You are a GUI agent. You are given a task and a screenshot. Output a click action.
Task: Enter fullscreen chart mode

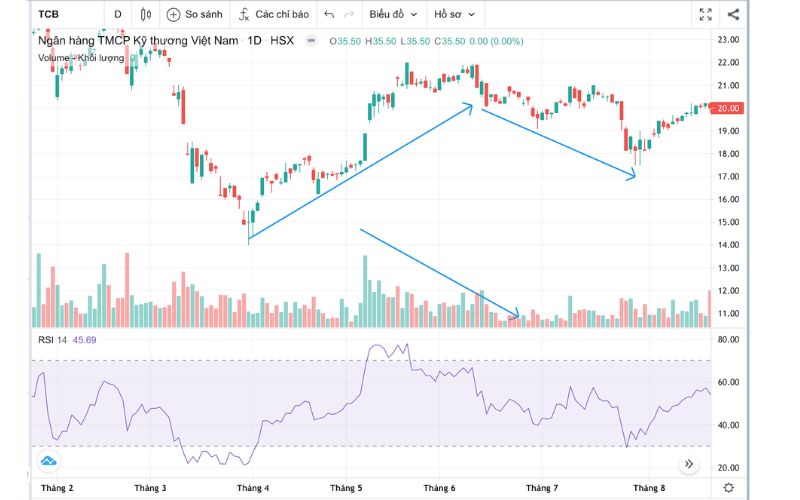(x=706, y=15)
